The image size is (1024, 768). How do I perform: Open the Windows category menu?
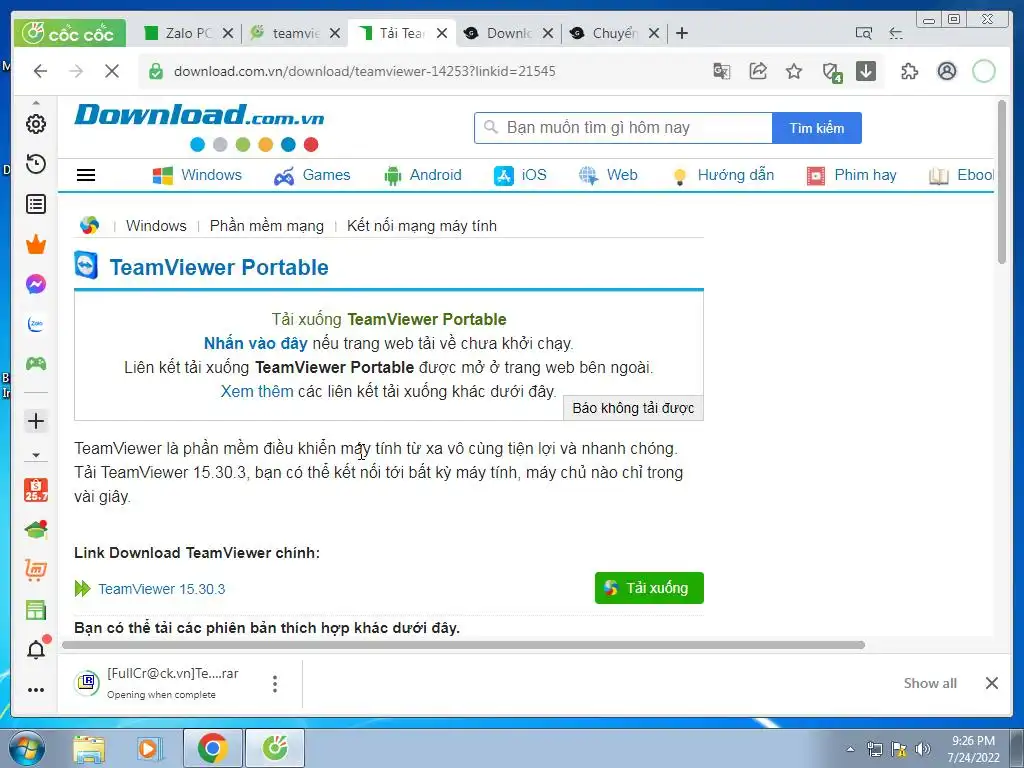pyautogui.click(x=197, y=175)
